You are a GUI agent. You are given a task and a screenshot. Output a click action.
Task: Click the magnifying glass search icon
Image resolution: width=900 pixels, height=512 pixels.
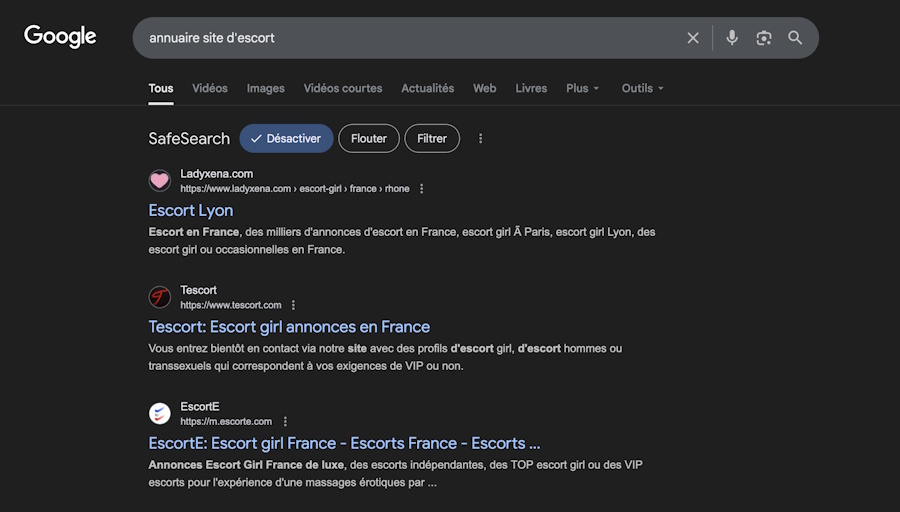pos(795,38)
